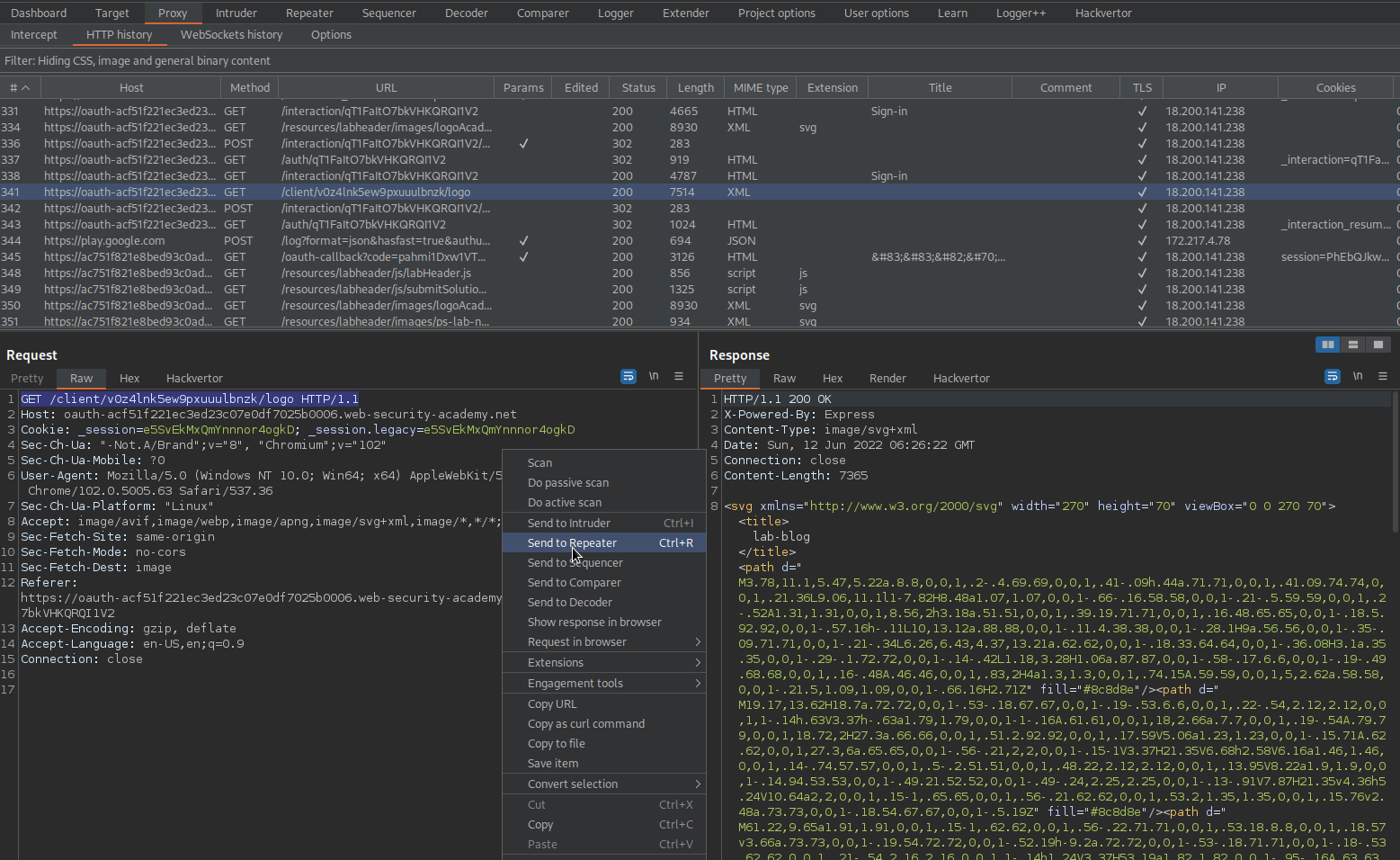Select stacked horizontal layout view icon
The image size is (1400, 860).
click(1352, 345)
